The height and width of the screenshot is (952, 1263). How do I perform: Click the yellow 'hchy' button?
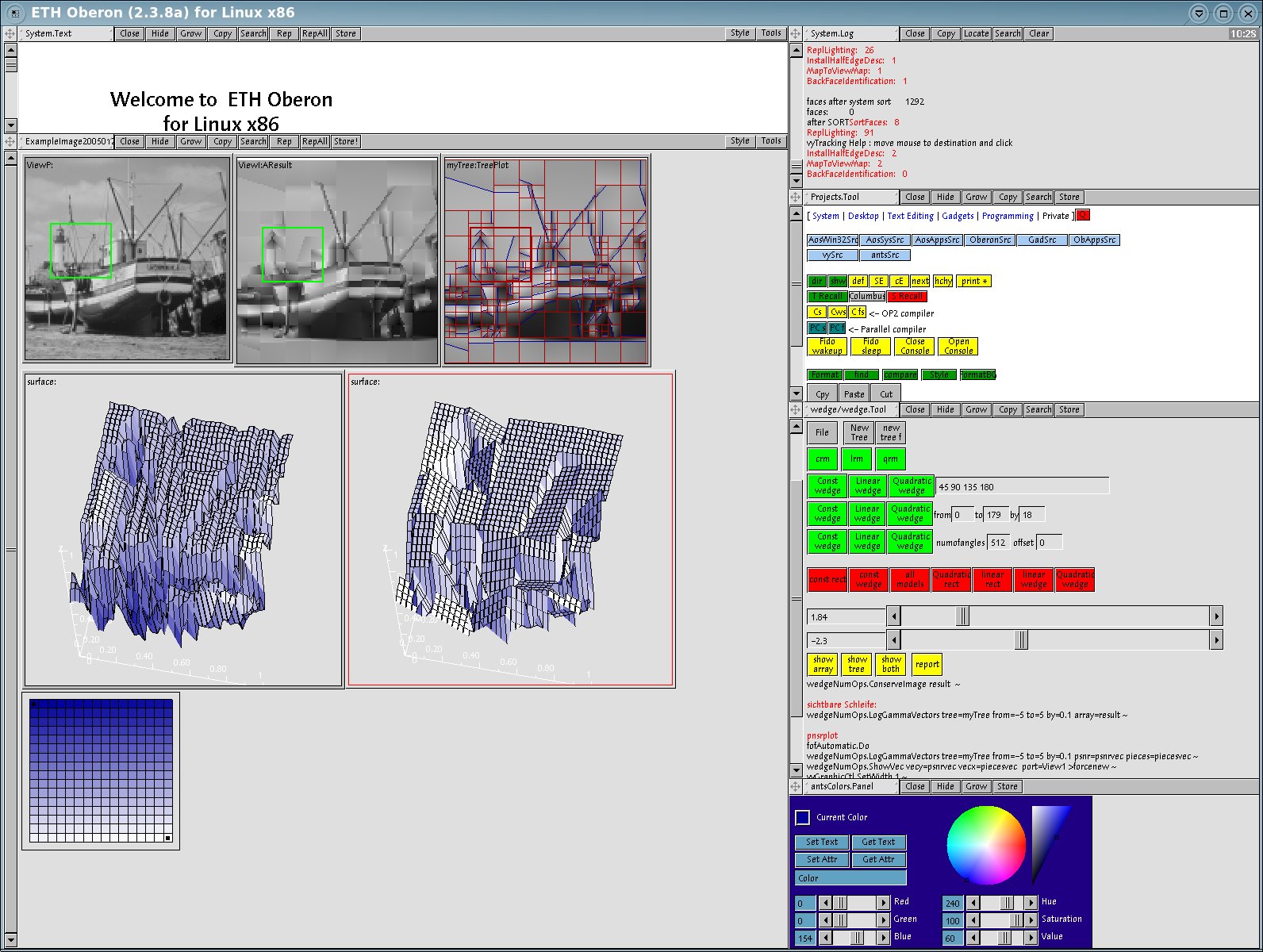[x=942, y=281]
